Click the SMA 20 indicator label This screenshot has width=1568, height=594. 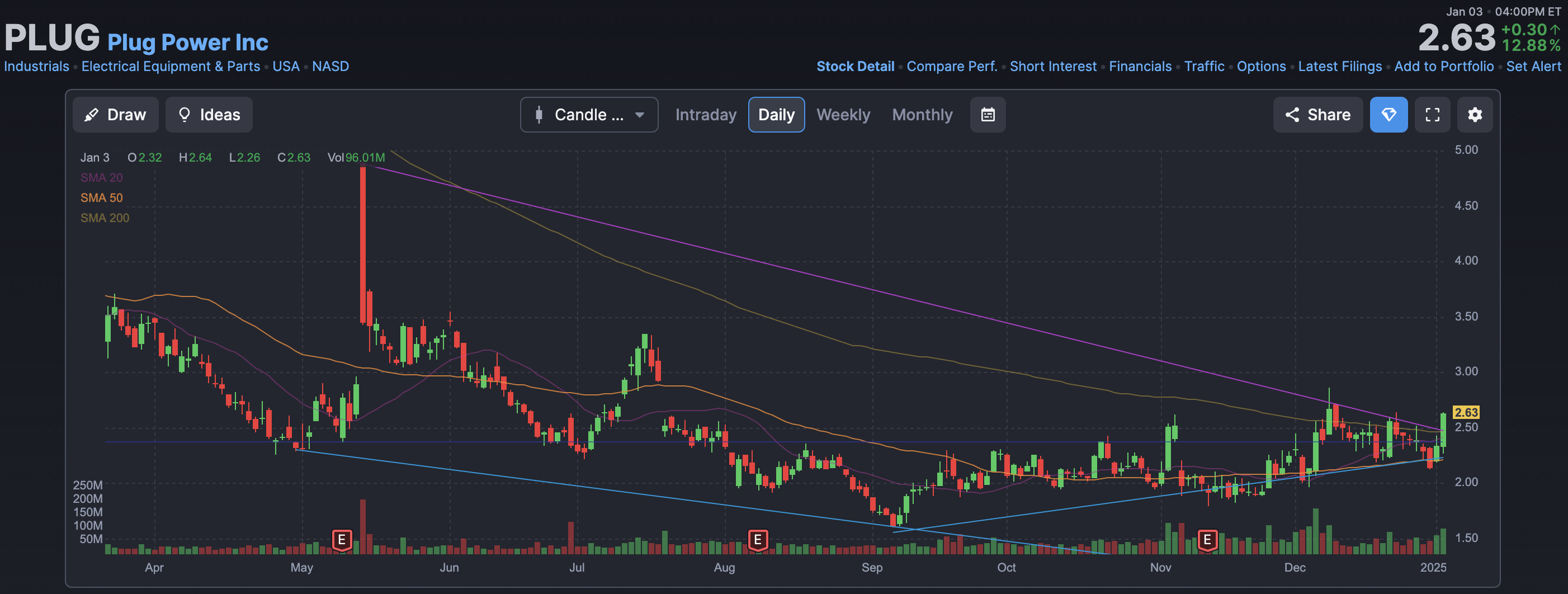click(102, 178)
